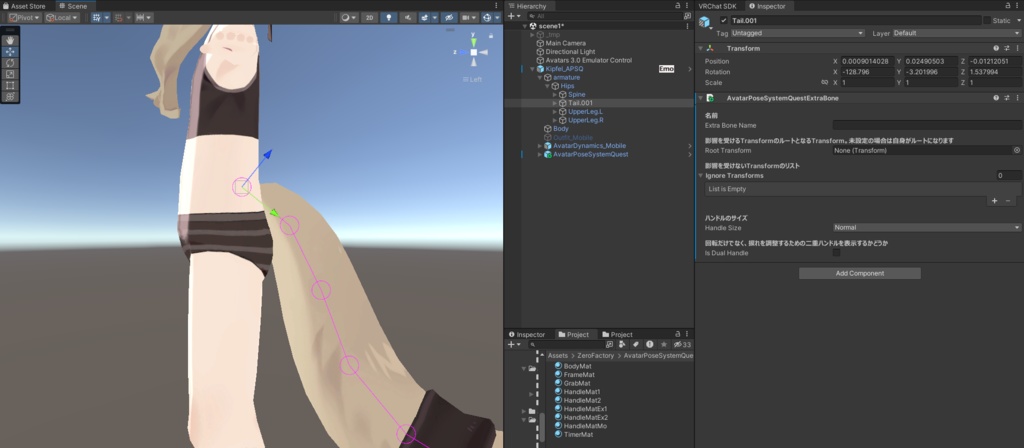The image size is (1024, 448).
Task: Collapse the Hips node in Hierarchy
Action: (x=547, y=86)
